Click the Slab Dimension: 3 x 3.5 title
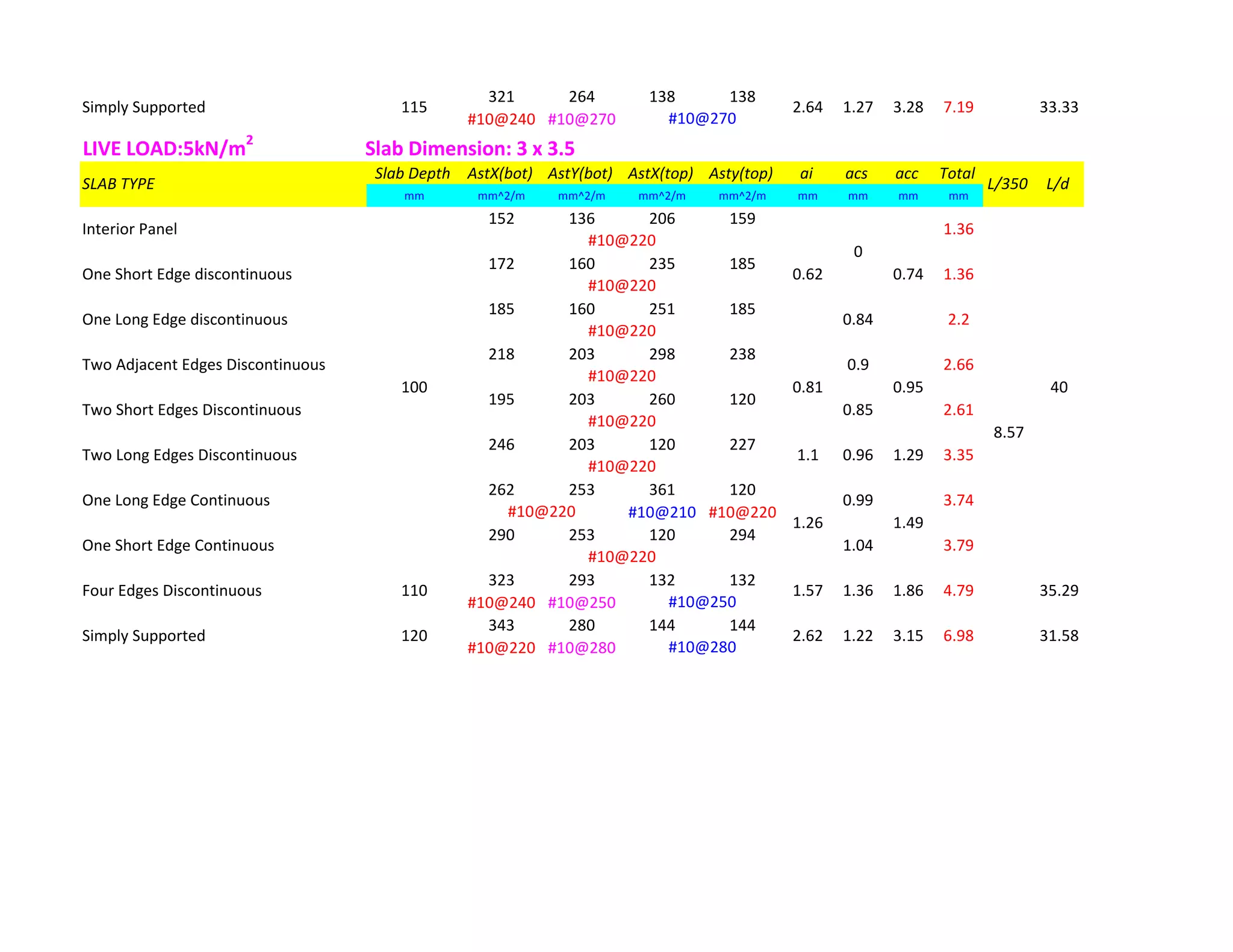This screenshot has width=1233, height=952. (470, 149)
